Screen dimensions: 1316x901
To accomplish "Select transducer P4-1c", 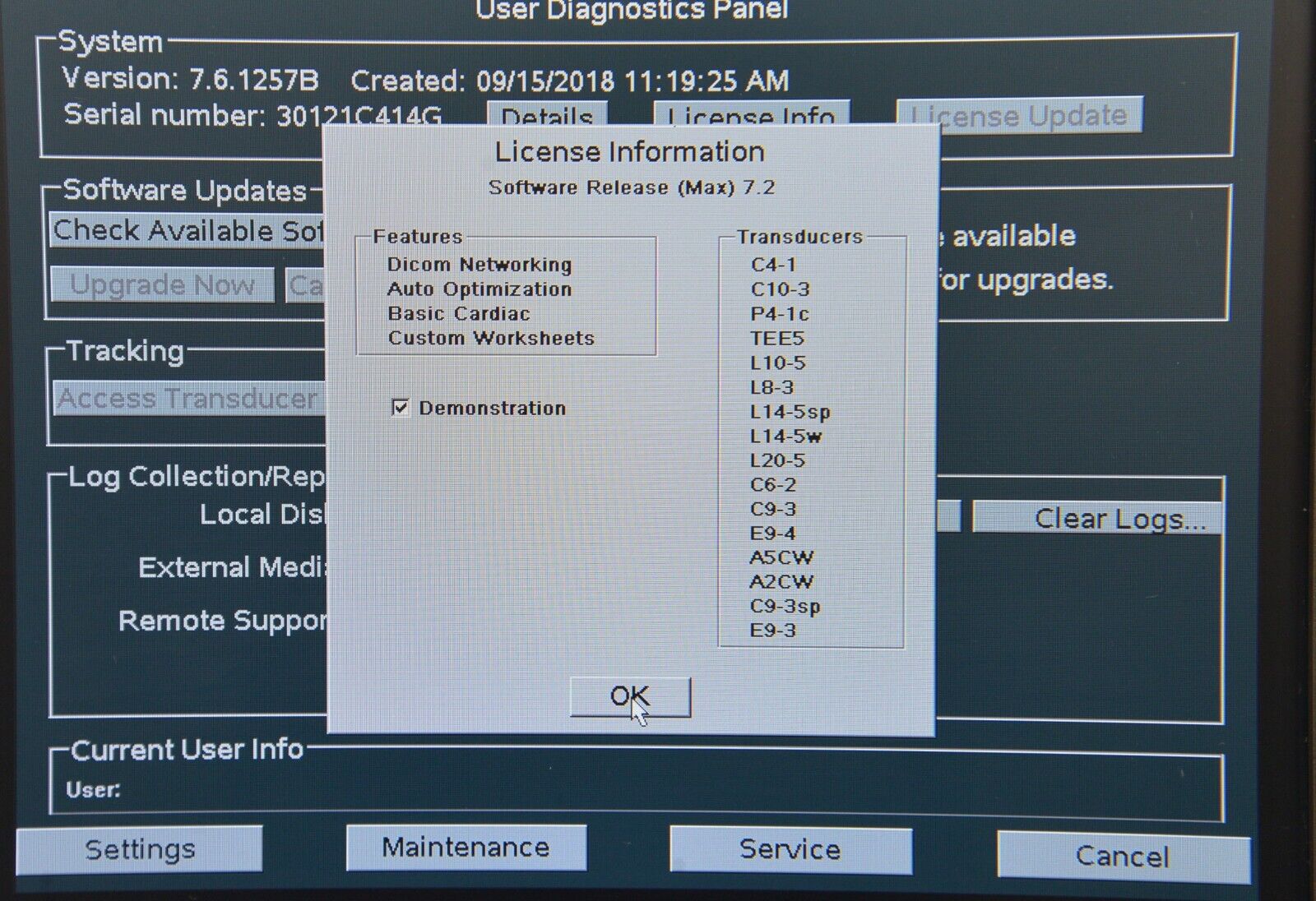I will coord(780,314).
